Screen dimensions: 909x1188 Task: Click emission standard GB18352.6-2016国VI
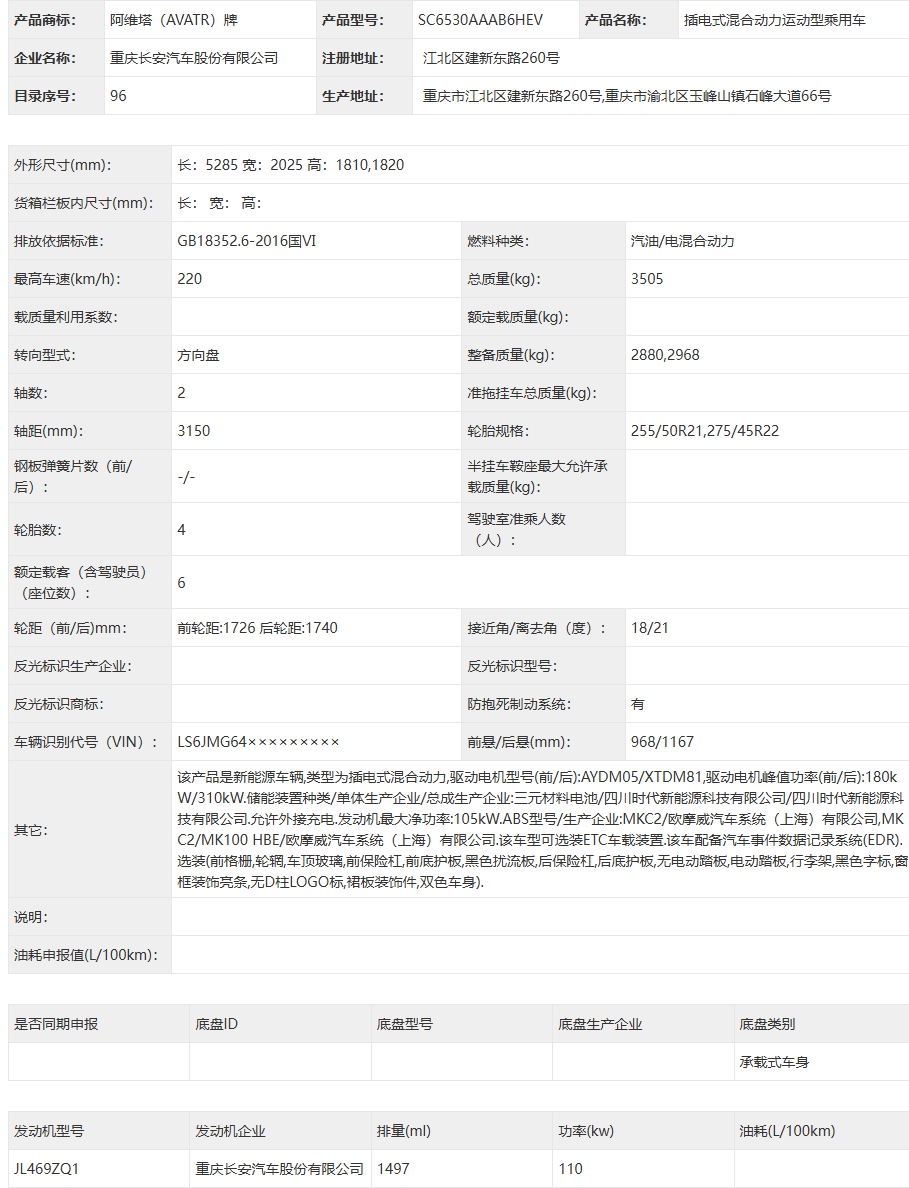pos(247,241)
